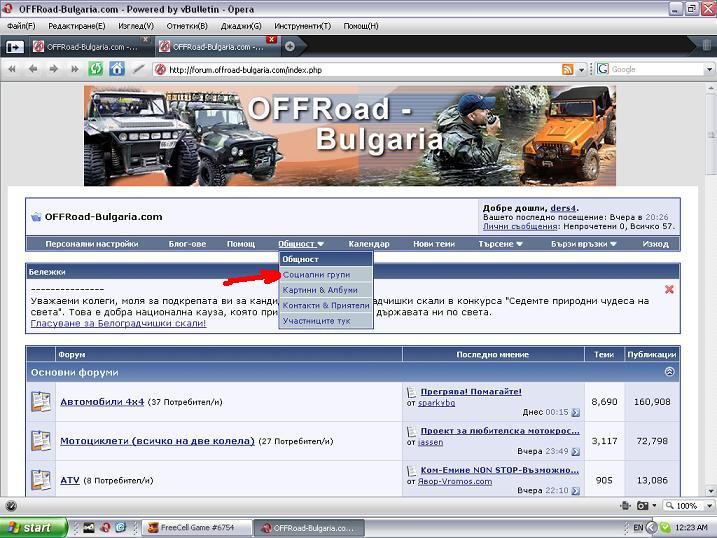Screen dimensions: 717x538
Task: Open new tab with plus button
Action: pos(290,46)
